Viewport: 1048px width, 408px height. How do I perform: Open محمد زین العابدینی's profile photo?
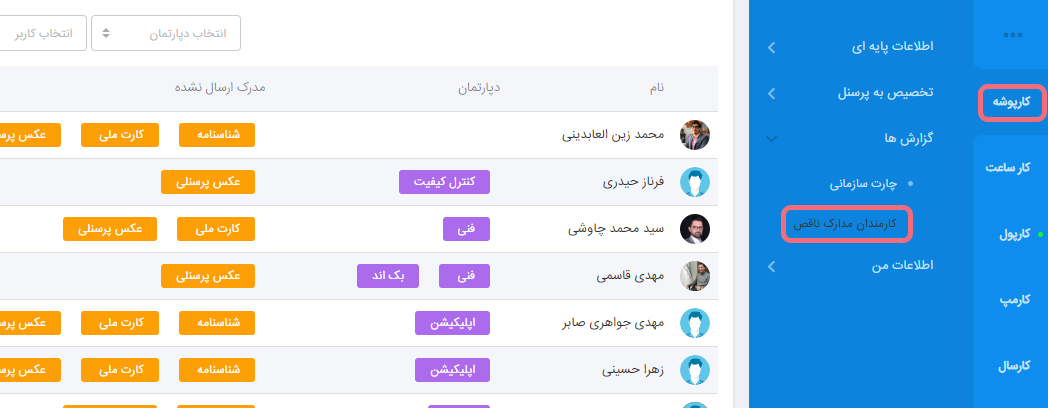[x=694, y=135]
